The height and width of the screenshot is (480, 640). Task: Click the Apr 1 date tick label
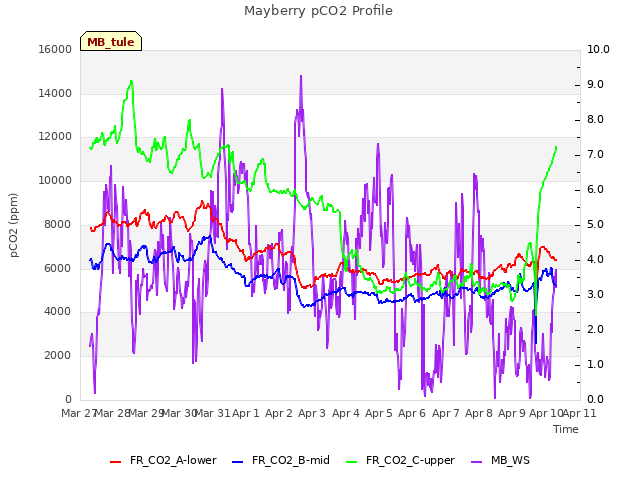pos(246,413)
